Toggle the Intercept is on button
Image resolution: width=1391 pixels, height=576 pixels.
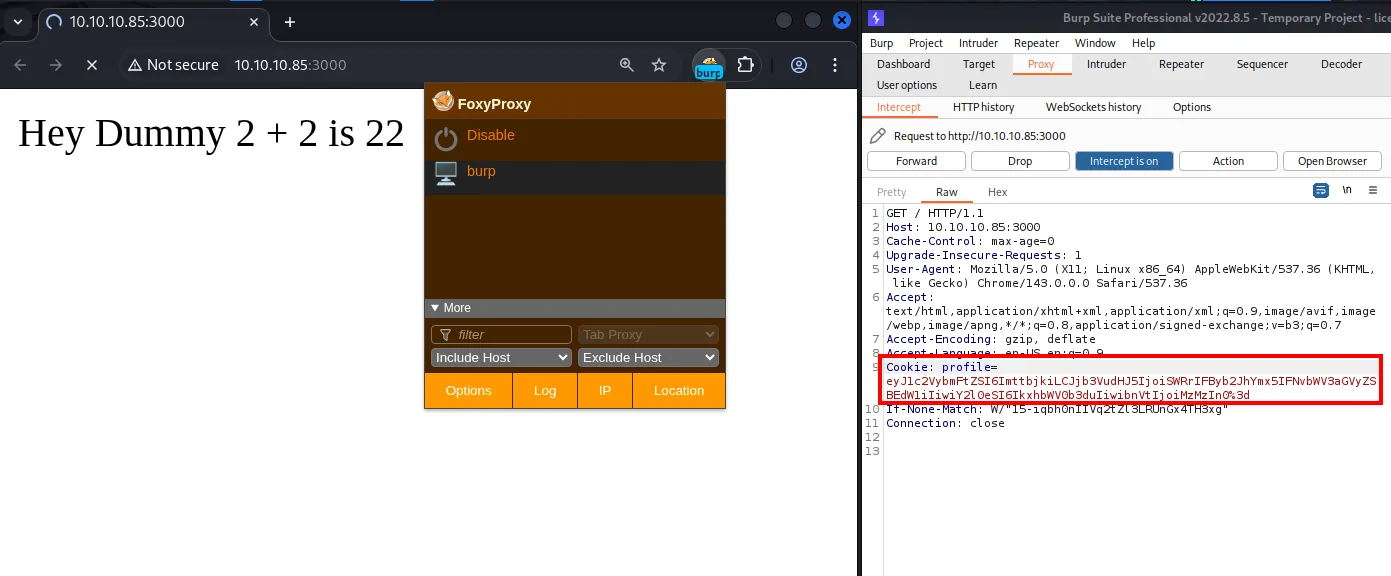pos(1124,161)
